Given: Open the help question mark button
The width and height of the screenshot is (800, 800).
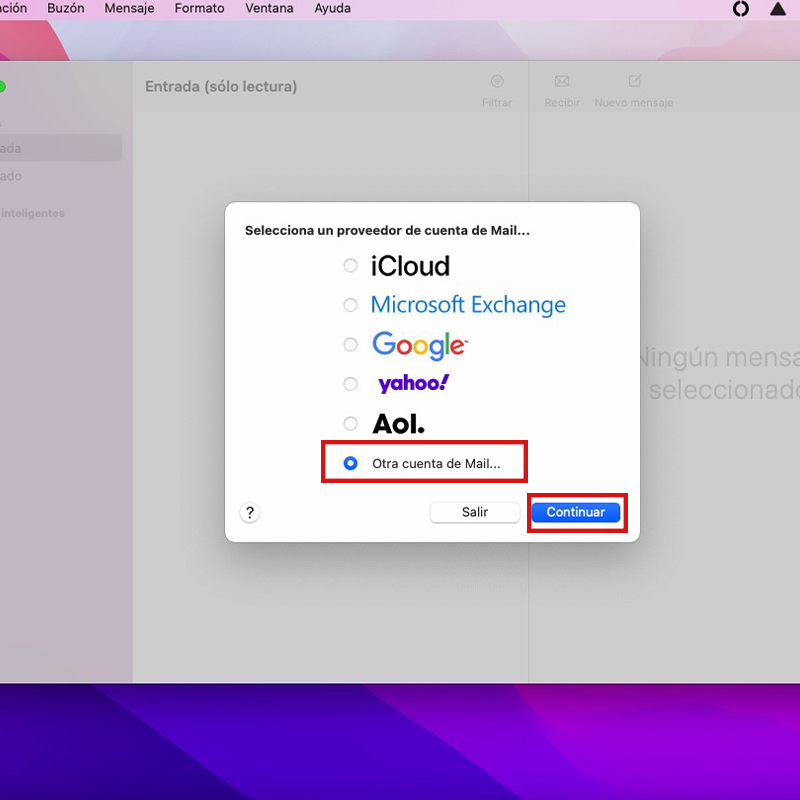Looking at the screenshot, I should coord(250,512).
